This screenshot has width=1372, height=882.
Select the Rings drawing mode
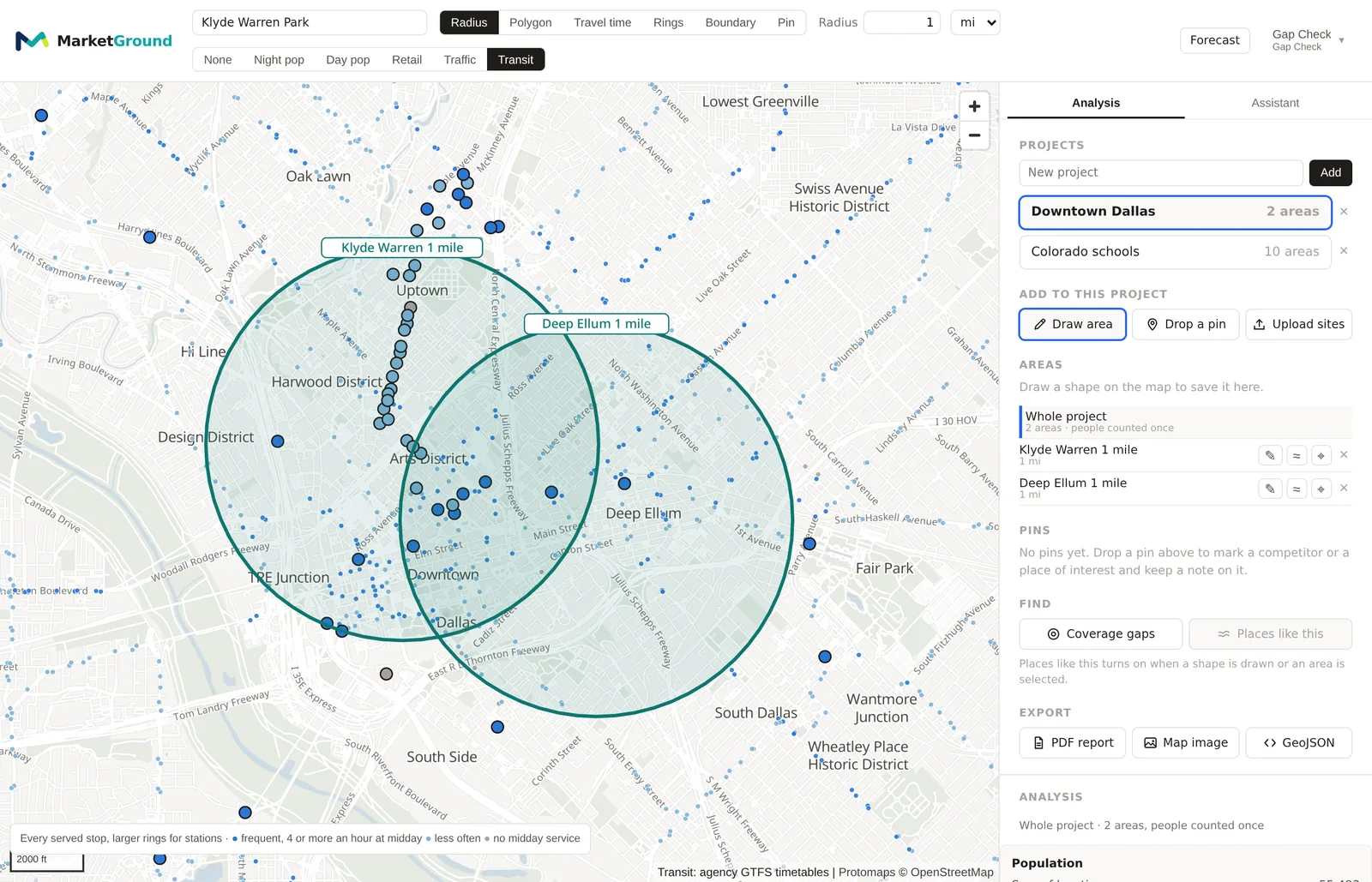668,22
